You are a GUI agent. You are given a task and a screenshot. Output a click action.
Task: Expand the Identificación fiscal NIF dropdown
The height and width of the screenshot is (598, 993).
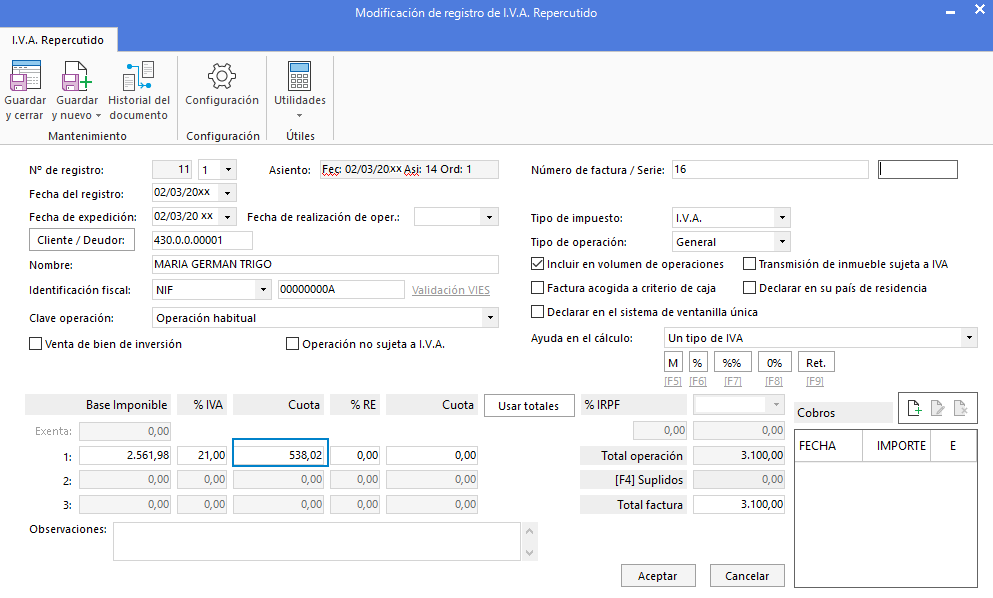point(263,289)
